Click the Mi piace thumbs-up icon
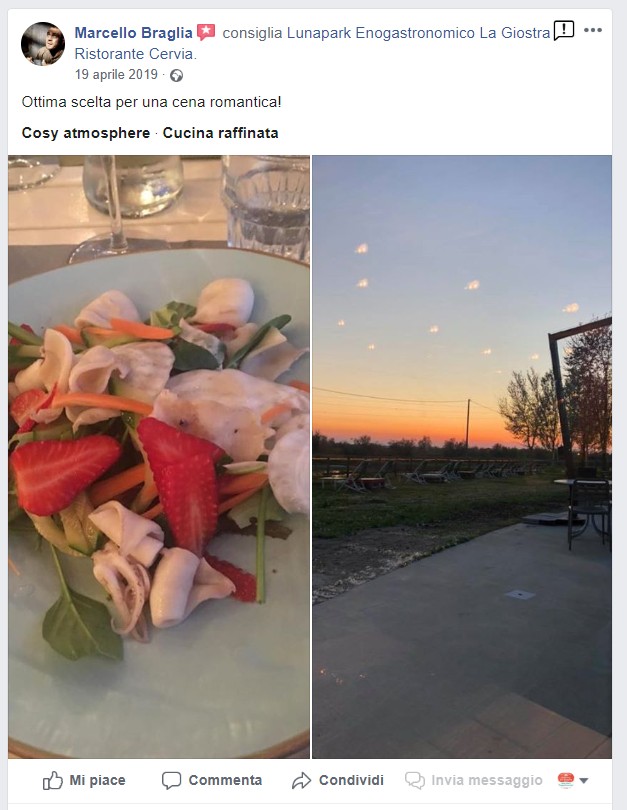 click(53, 780)
